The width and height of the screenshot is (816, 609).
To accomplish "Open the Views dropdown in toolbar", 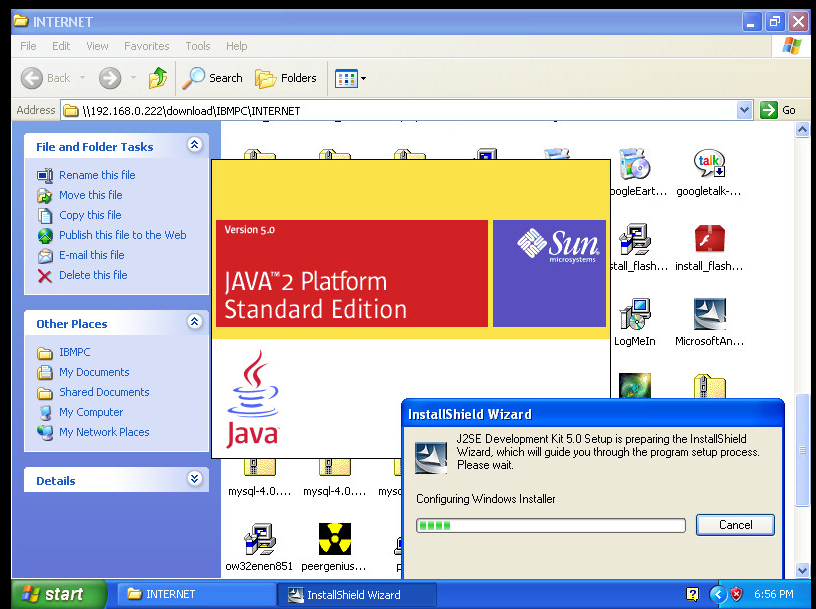I will coord(350,78).
